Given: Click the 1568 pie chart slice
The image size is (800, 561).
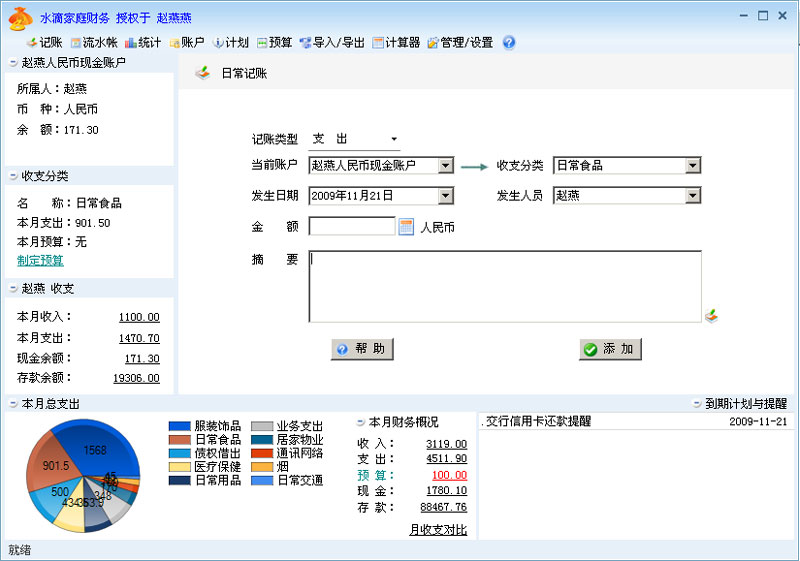Looking at the screenshot, I should (x=97, y=449).
